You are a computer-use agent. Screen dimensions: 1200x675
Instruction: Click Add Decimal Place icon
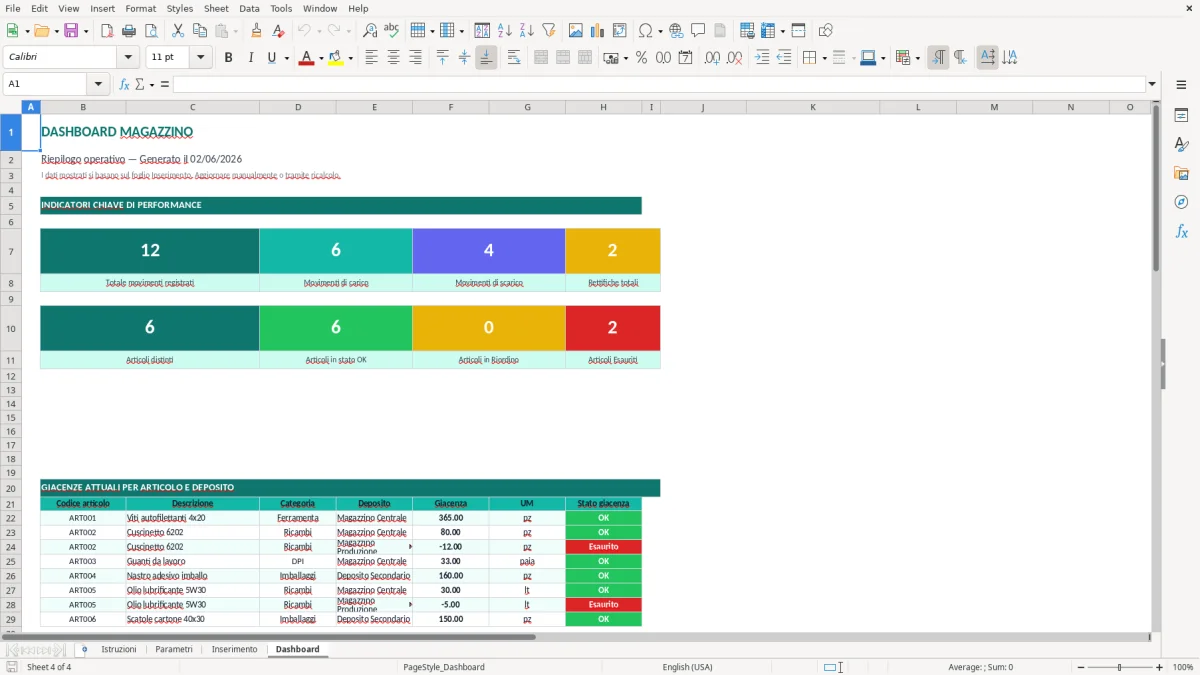pos(713,58)
